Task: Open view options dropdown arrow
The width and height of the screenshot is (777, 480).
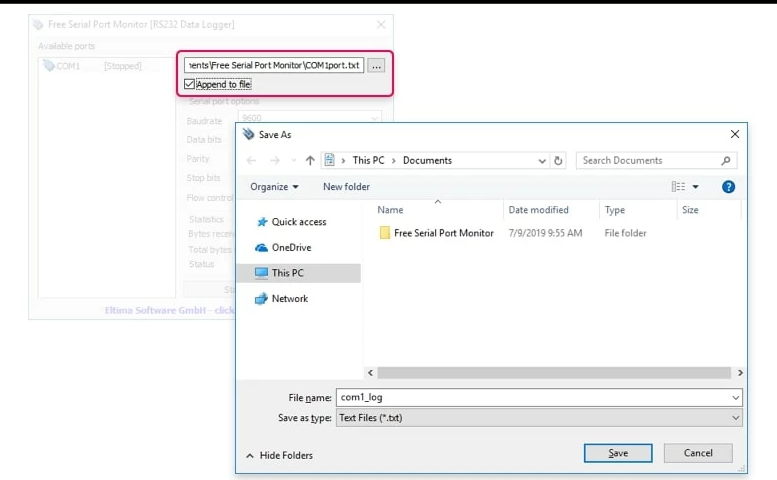Action: (x=696, y=187)
